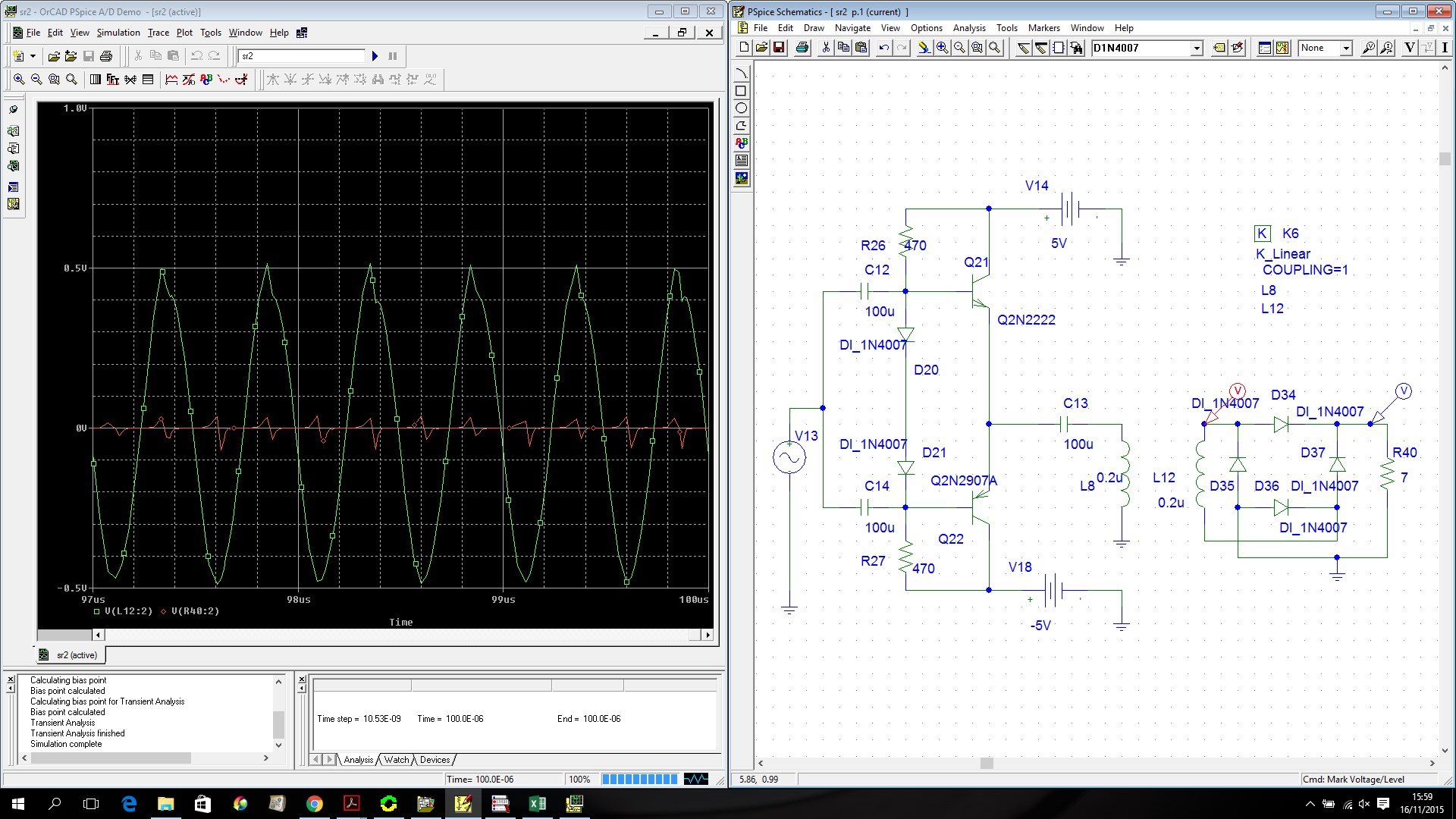
Task: Click Print icon in PSpice A/D toolbar
Action: (x=106, y=56)
